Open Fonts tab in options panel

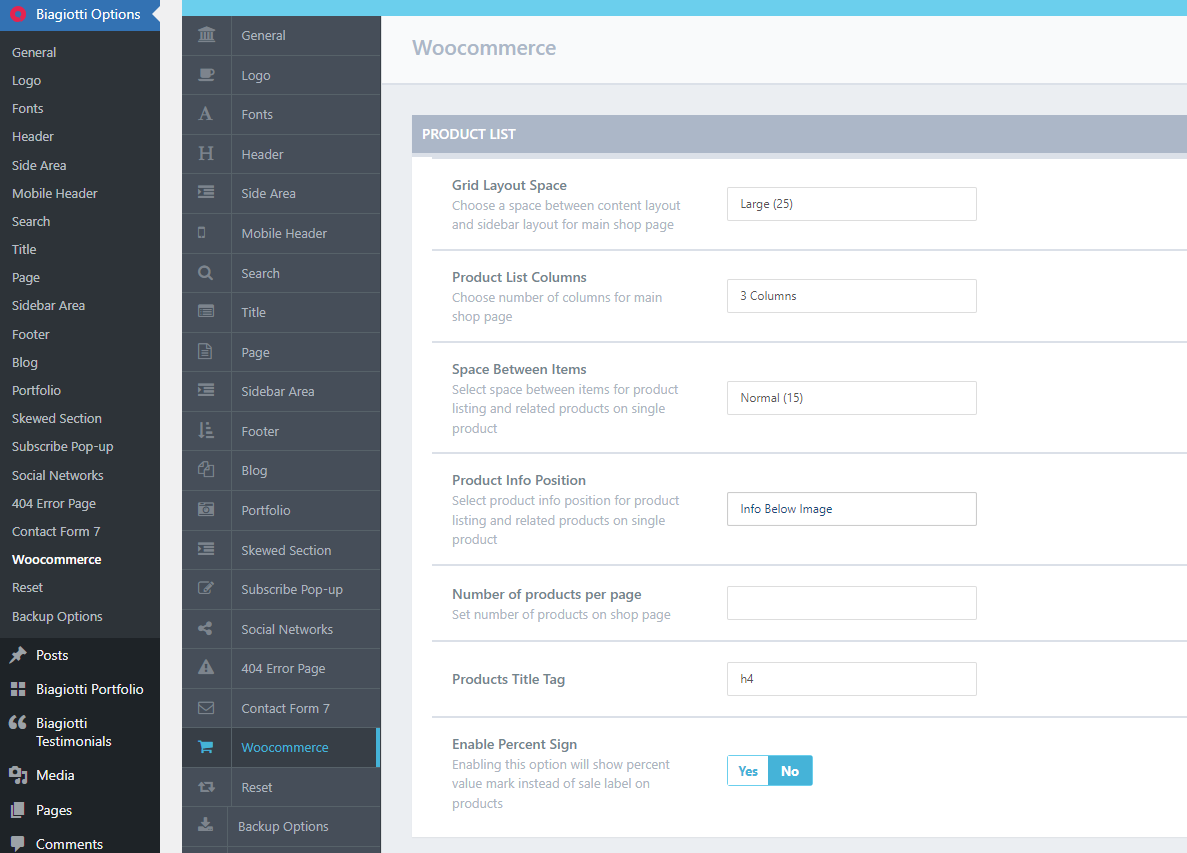coord(282,114)
